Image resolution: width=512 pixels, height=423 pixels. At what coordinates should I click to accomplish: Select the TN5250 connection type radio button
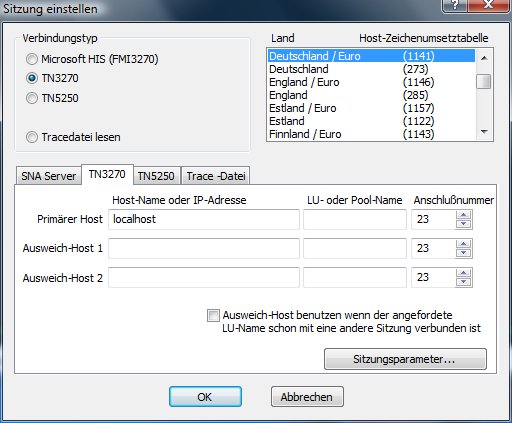coord(32,98)
